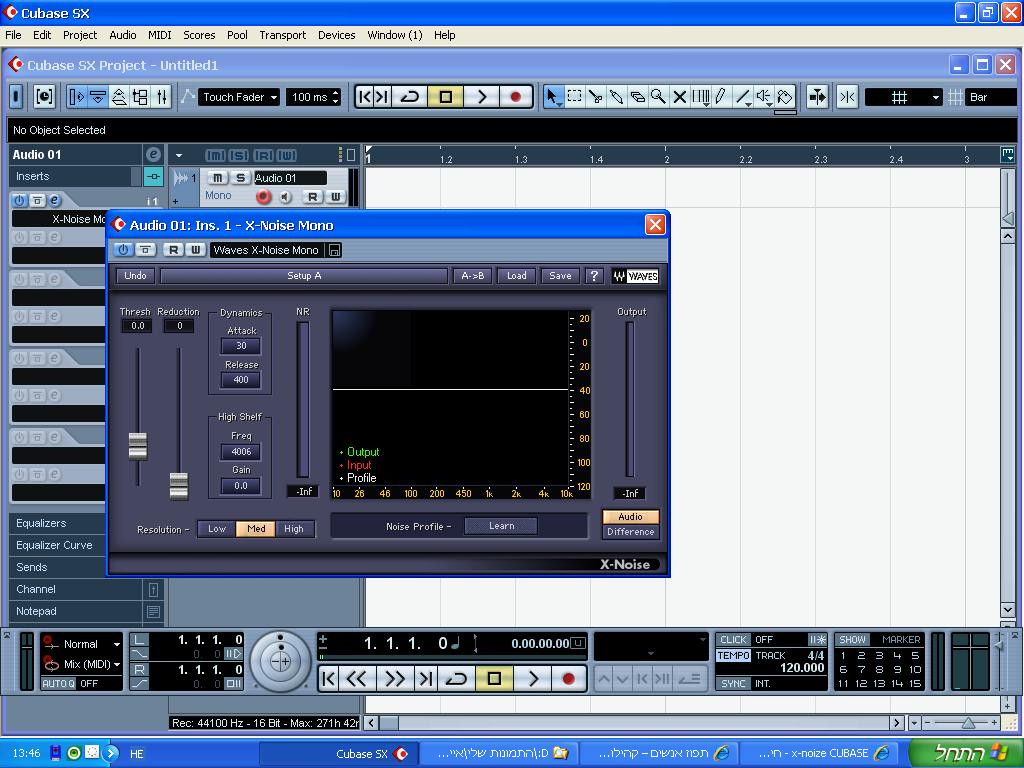Open the Audio menu
Screen dimensions: 1024x768
coord(123,35)
